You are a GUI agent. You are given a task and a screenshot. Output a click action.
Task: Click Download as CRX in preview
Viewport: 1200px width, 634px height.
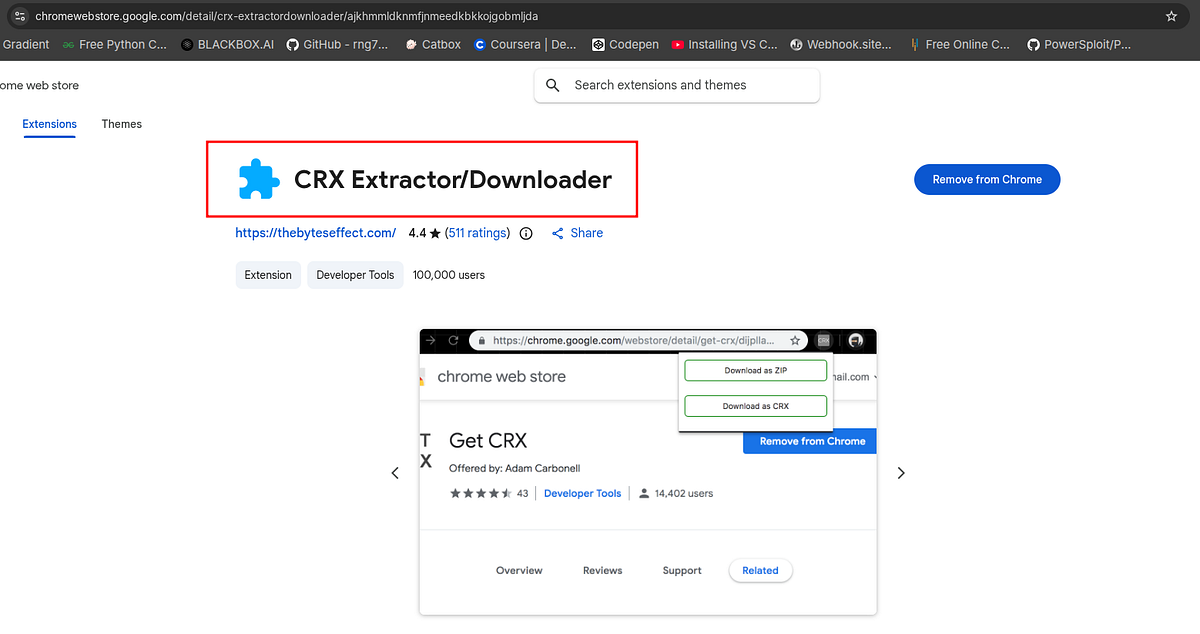tap(756, 406)
